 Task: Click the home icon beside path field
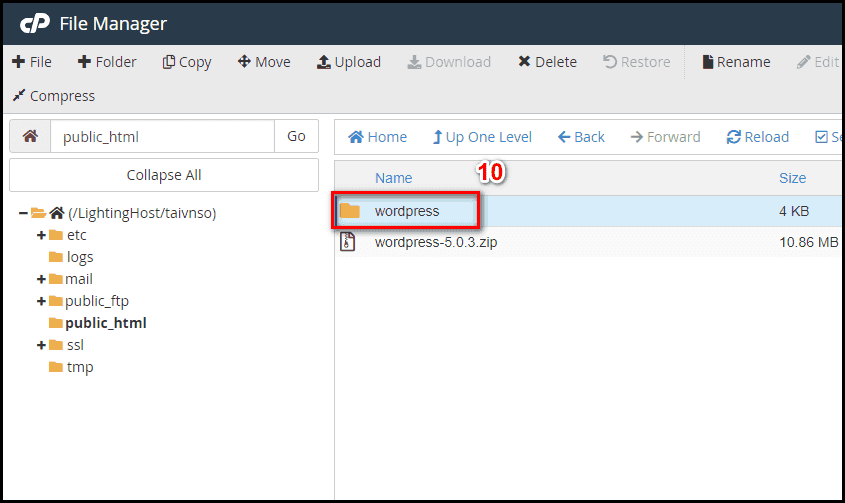point(30,136)
